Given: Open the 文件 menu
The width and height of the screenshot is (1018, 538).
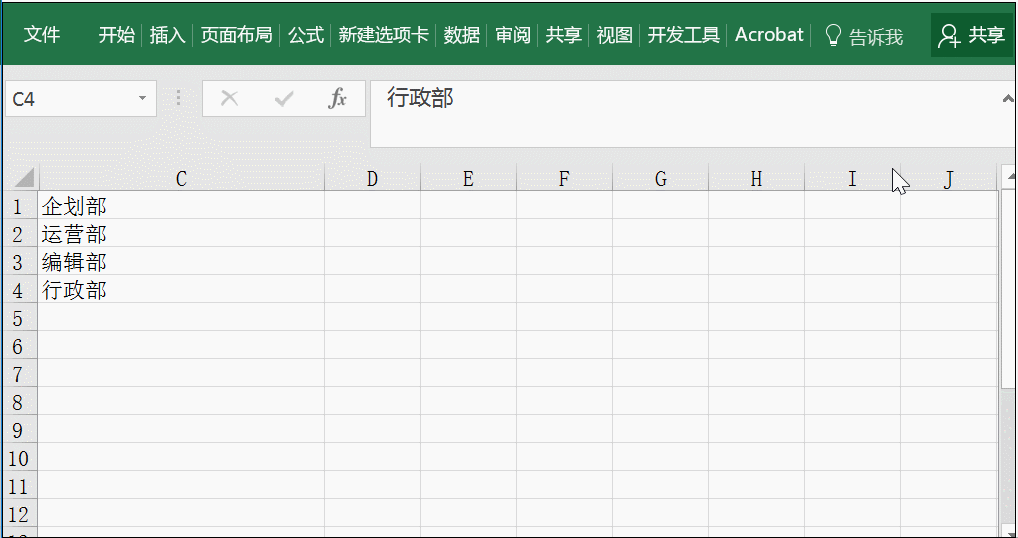Looking at the screenshot, I should (42, 36).
